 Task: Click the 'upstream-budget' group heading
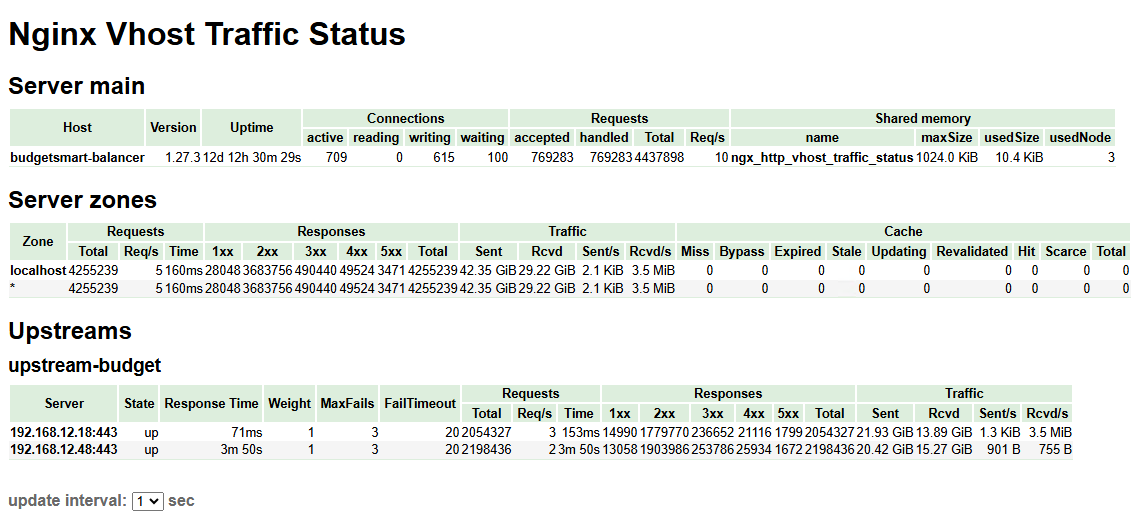pos(85,365)
